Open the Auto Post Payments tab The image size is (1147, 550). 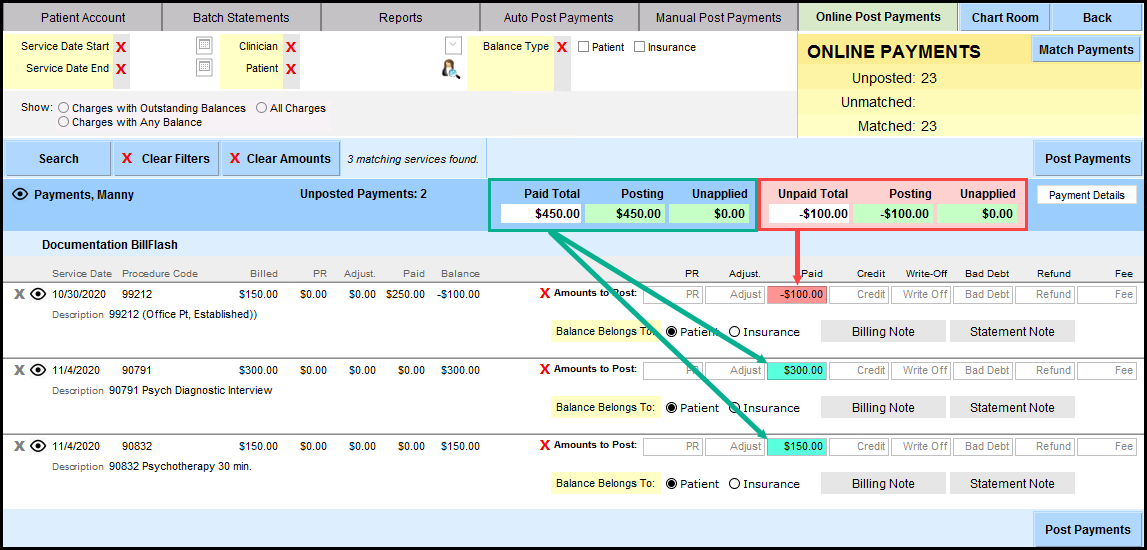[x=558, y=17]
